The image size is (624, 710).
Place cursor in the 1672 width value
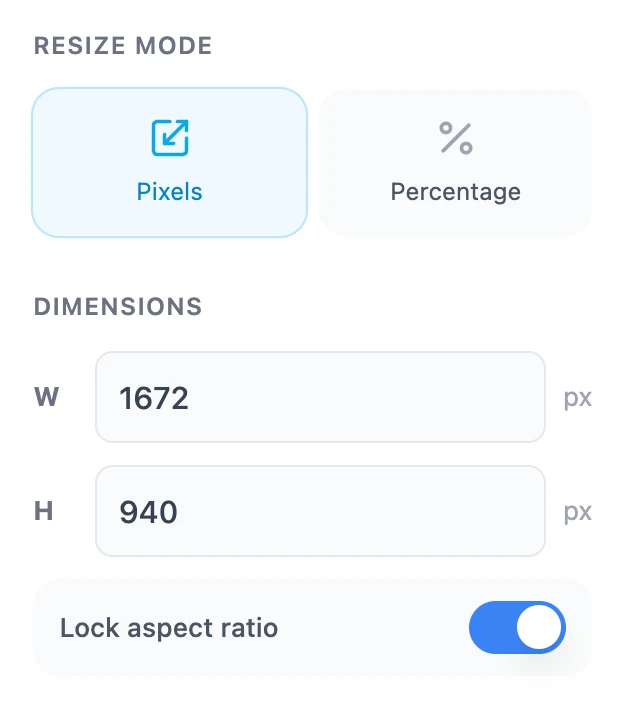(x=154, y=398)
